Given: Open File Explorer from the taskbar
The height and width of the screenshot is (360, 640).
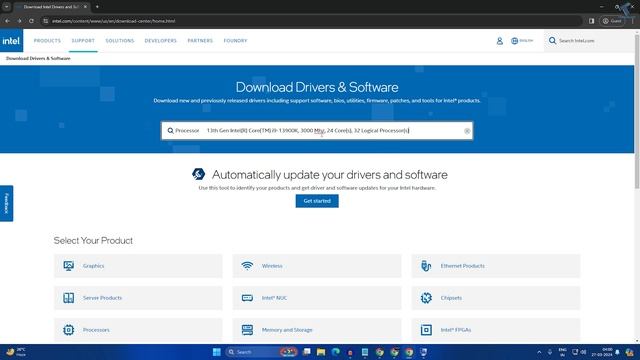Looking at the screenshot, I should (321, 352).
